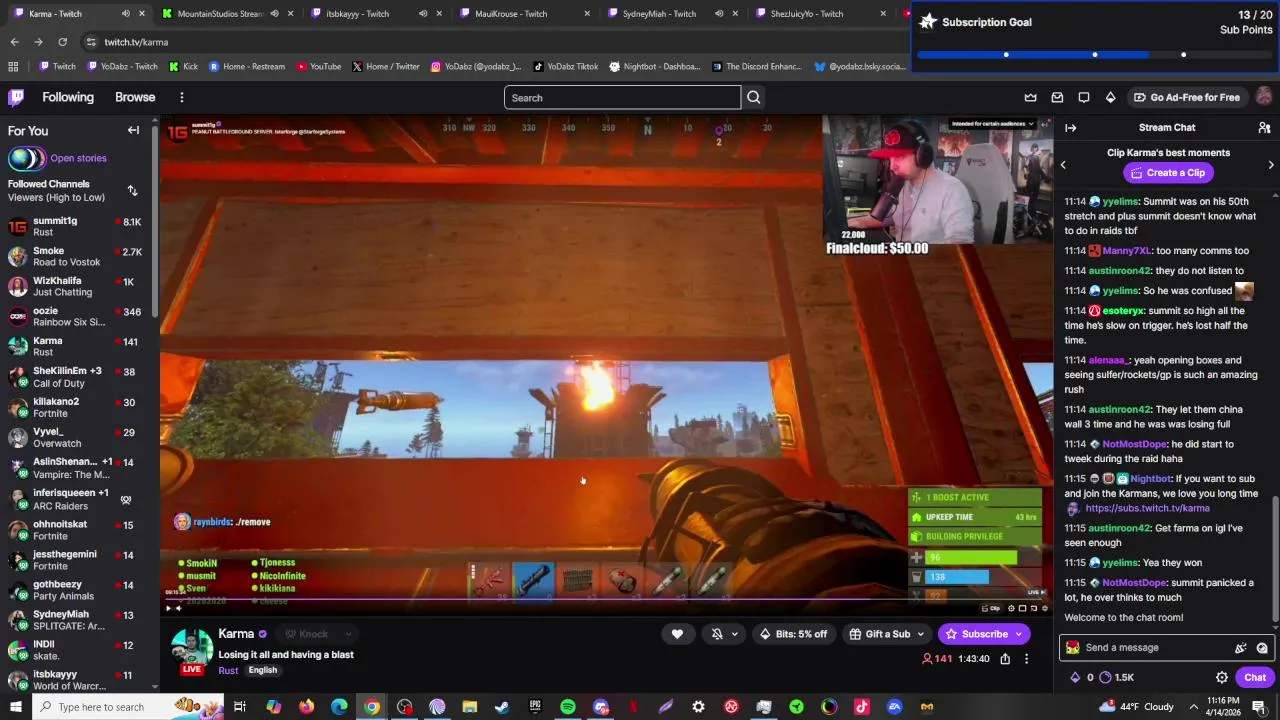
Task: Toggle the player volume mute icon
Action: (x=179, y=608)
